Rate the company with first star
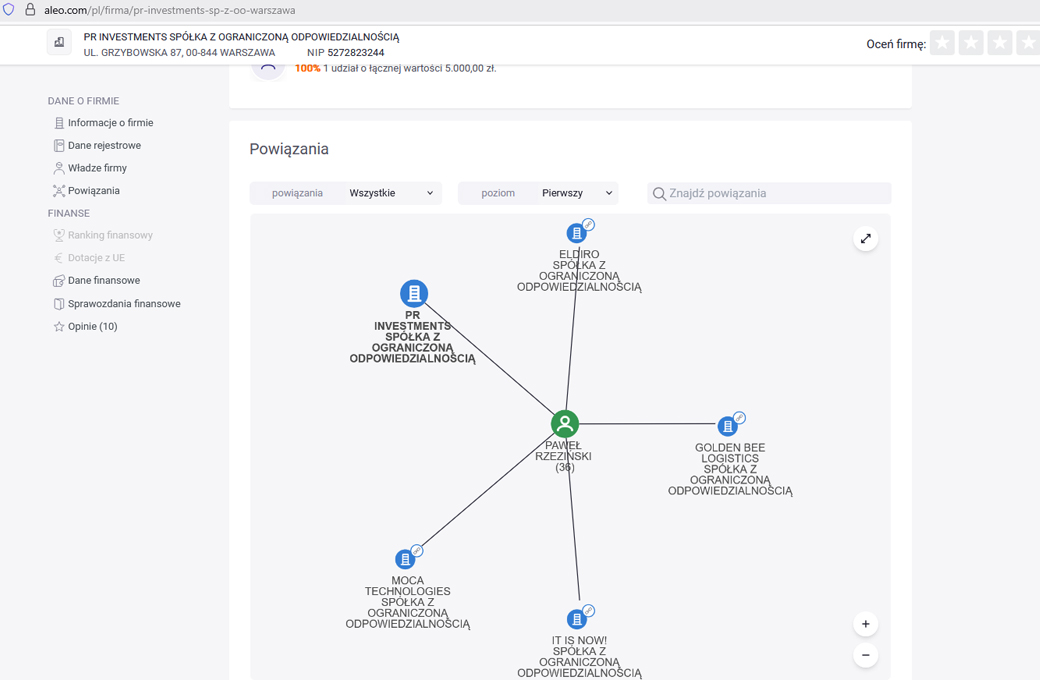 942,44
